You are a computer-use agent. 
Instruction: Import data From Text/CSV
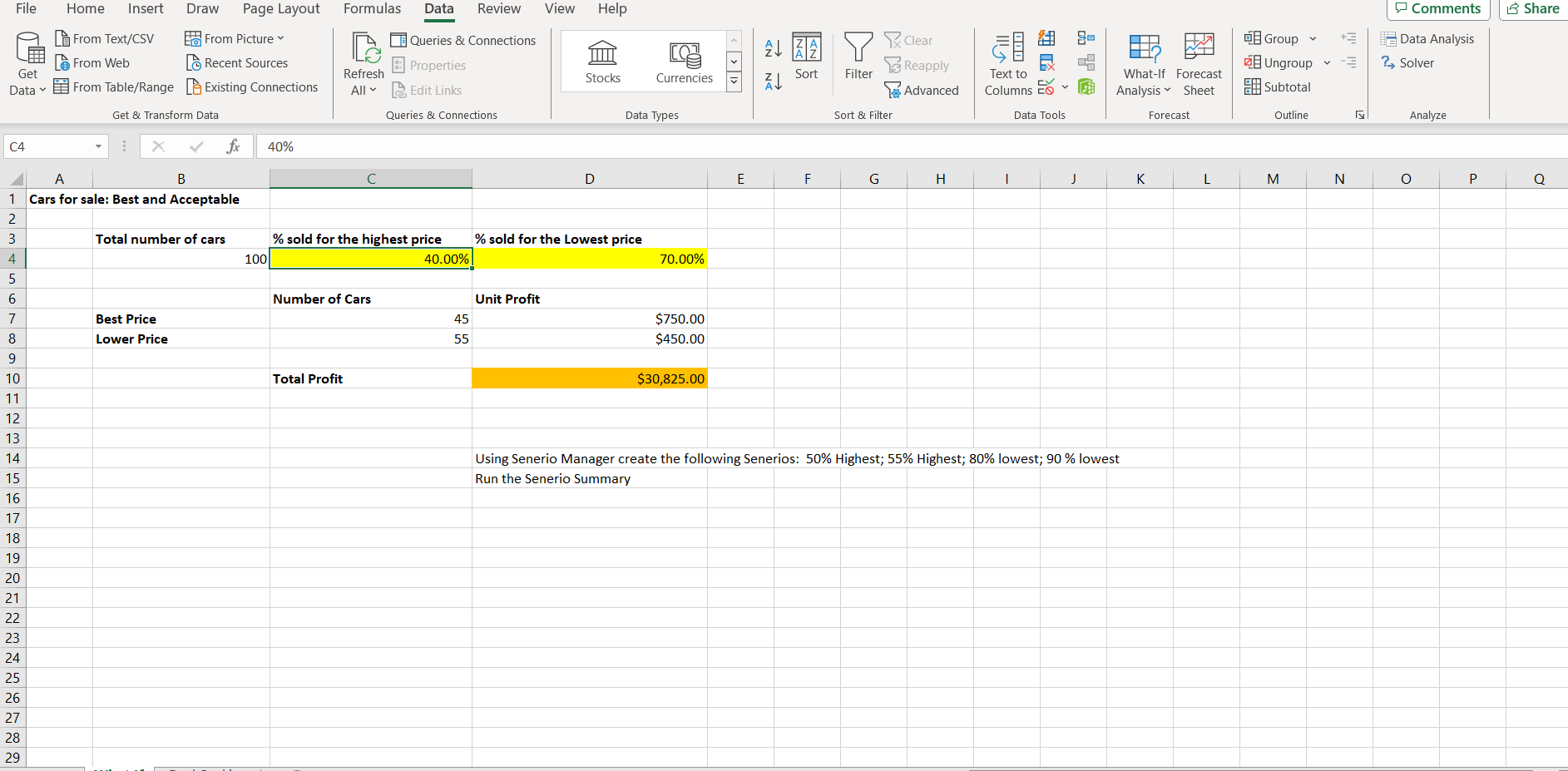pos(105,39)
